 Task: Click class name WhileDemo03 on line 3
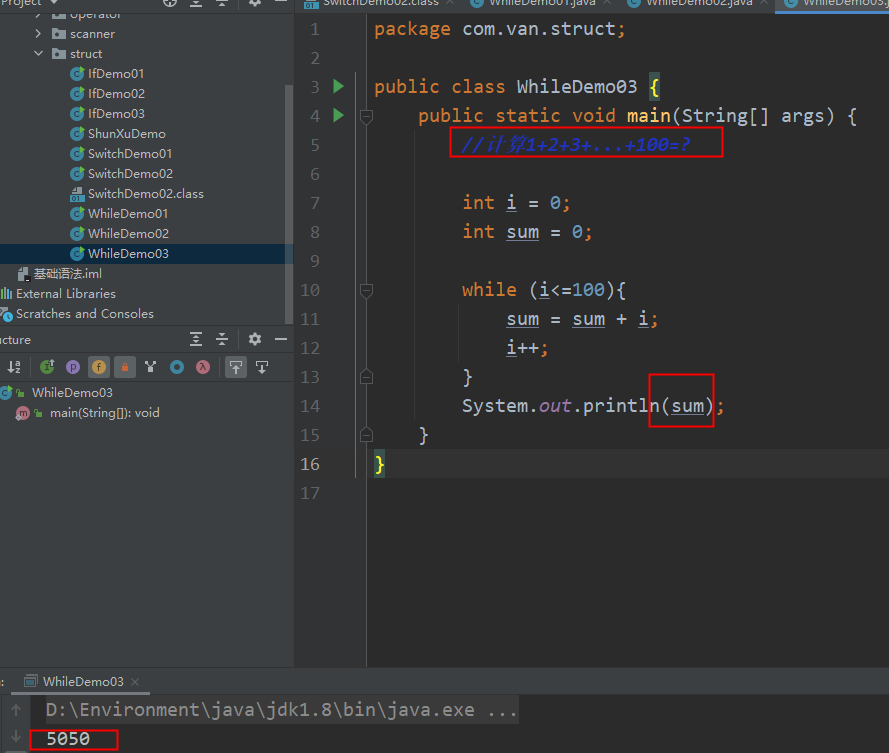pos(577,87)
